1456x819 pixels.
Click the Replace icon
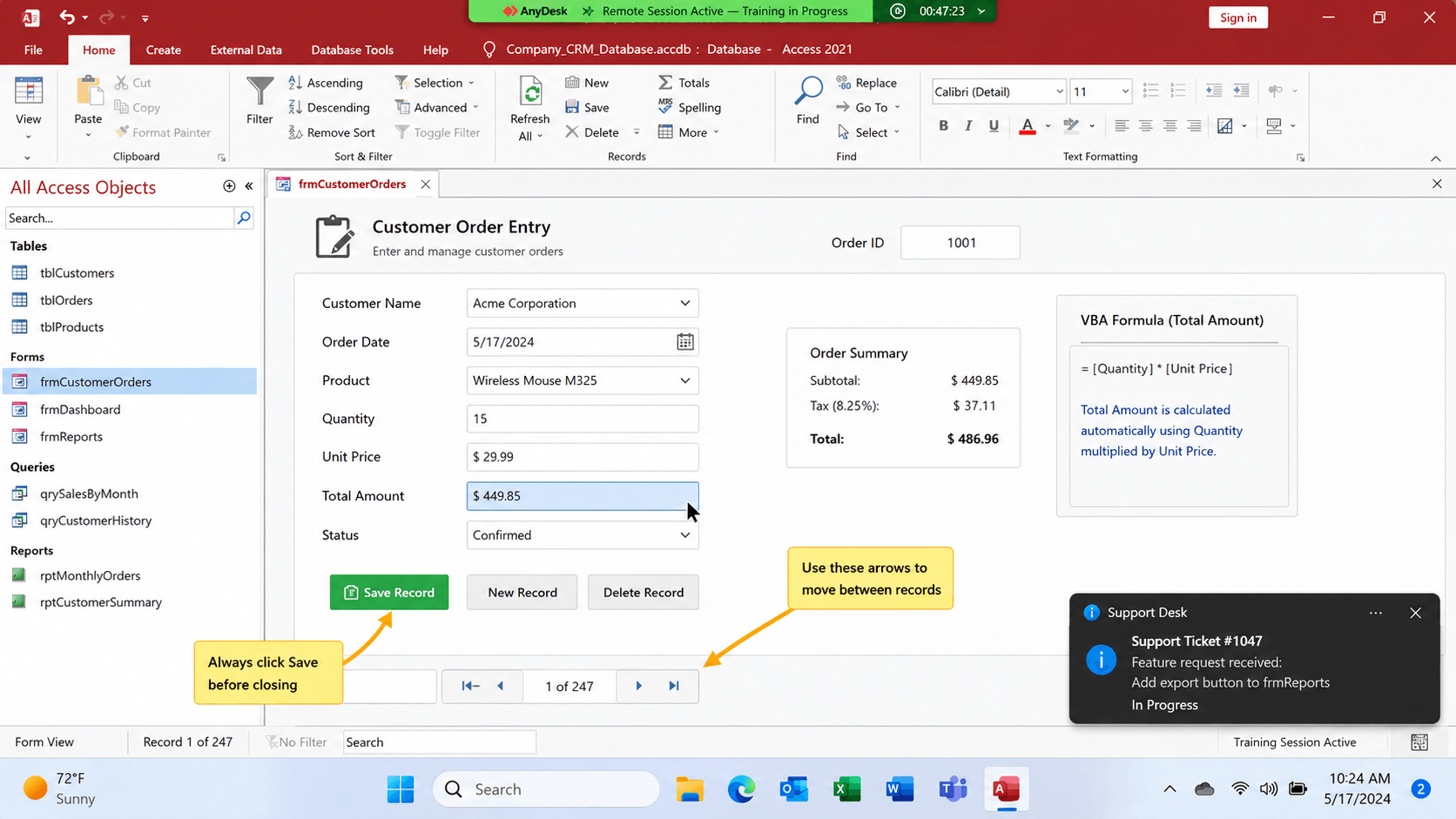coord(843,83)
